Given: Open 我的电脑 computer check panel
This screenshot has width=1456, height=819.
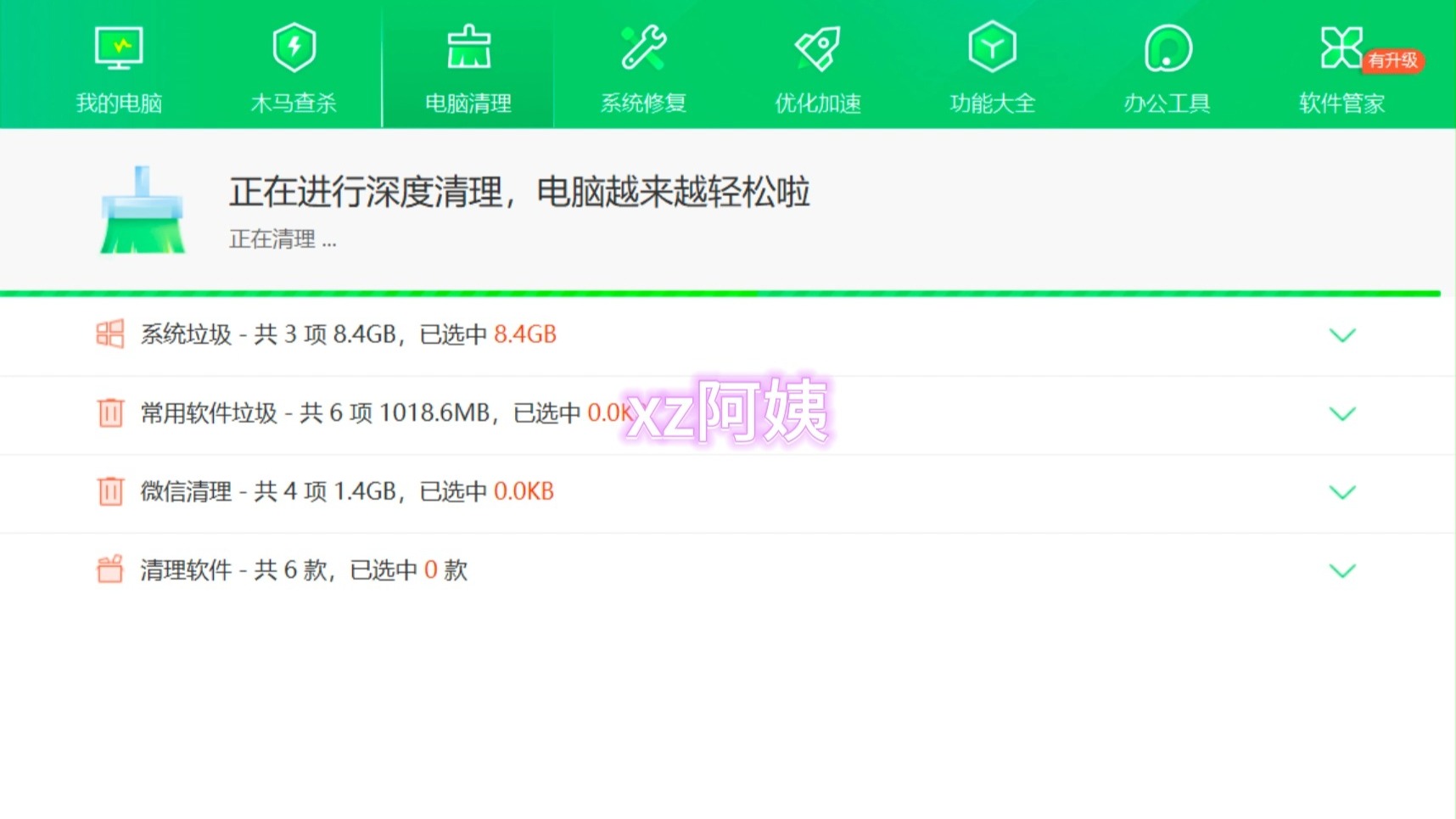Looking at the screenshot, I should click(x=118, y=48).
